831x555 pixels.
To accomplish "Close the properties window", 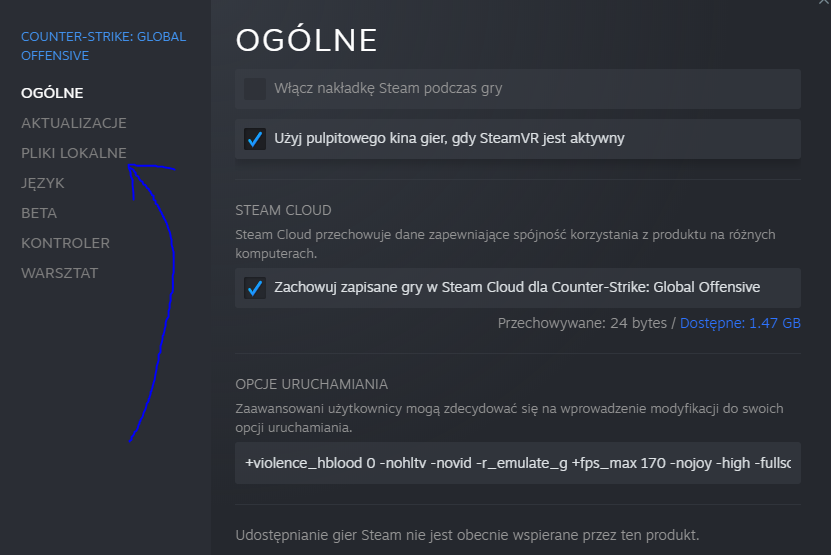I will 824,3.
